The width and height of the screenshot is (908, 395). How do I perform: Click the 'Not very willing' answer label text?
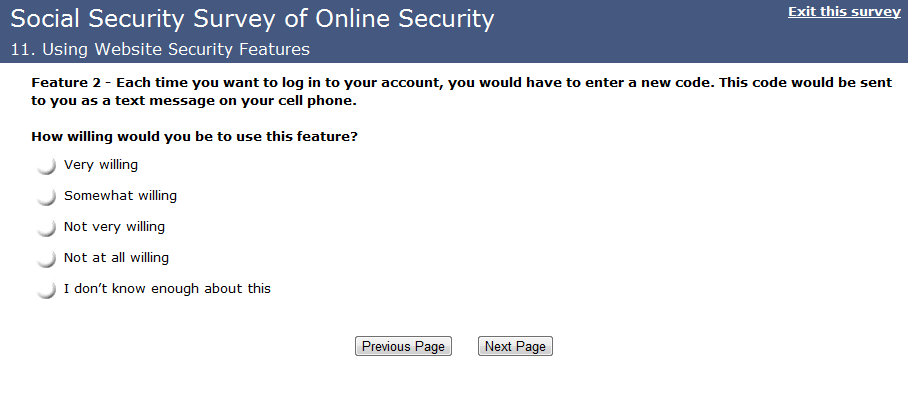click(x=114, y=226)
